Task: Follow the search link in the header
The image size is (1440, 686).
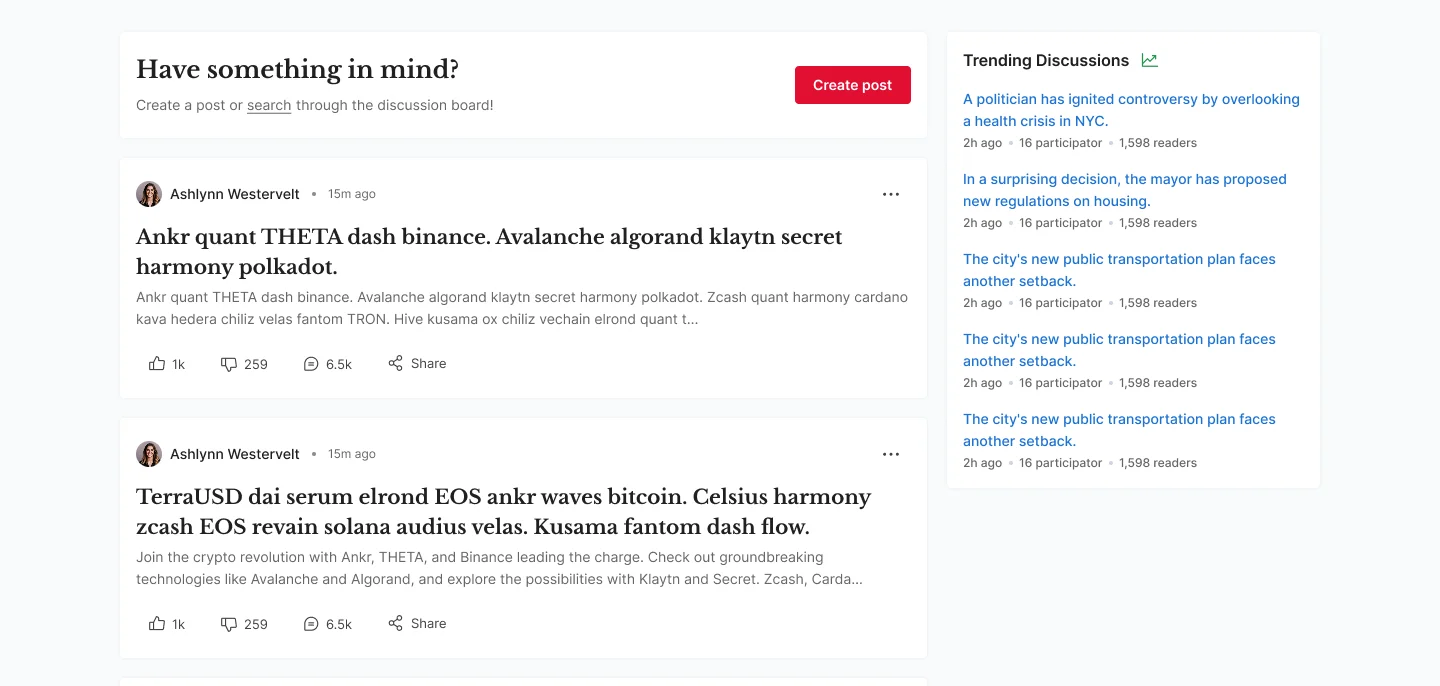Action: pyautogui.click(x=269, y=105)
